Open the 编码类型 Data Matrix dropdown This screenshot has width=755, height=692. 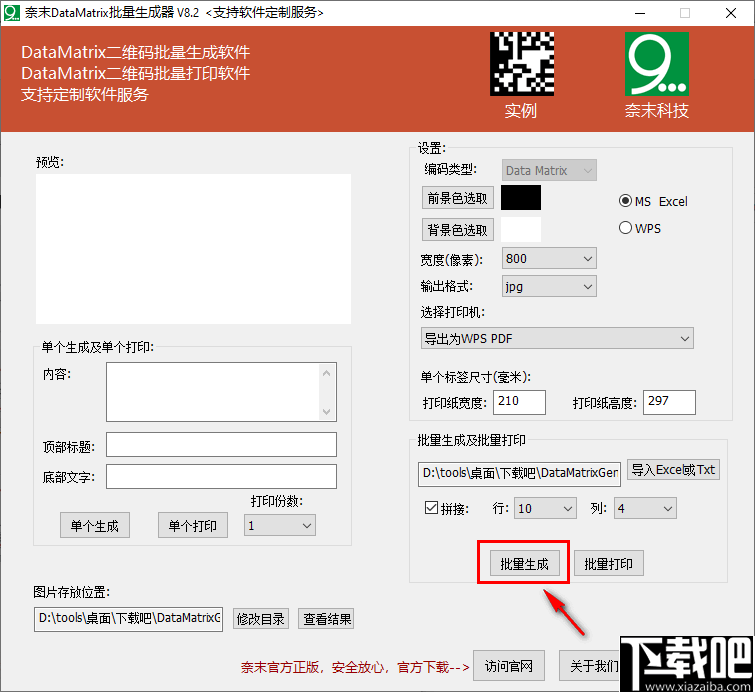point(549,170)
